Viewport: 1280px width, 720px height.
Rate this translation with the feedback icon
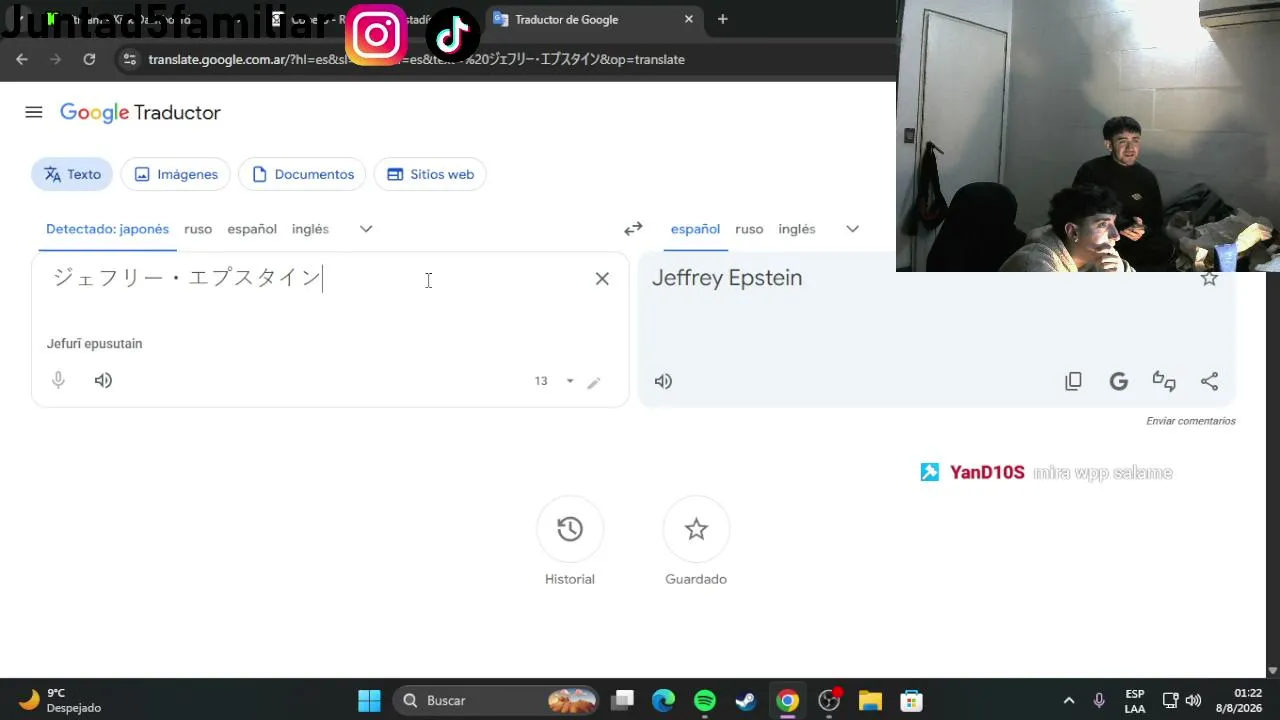click(x=1164, y=381)
